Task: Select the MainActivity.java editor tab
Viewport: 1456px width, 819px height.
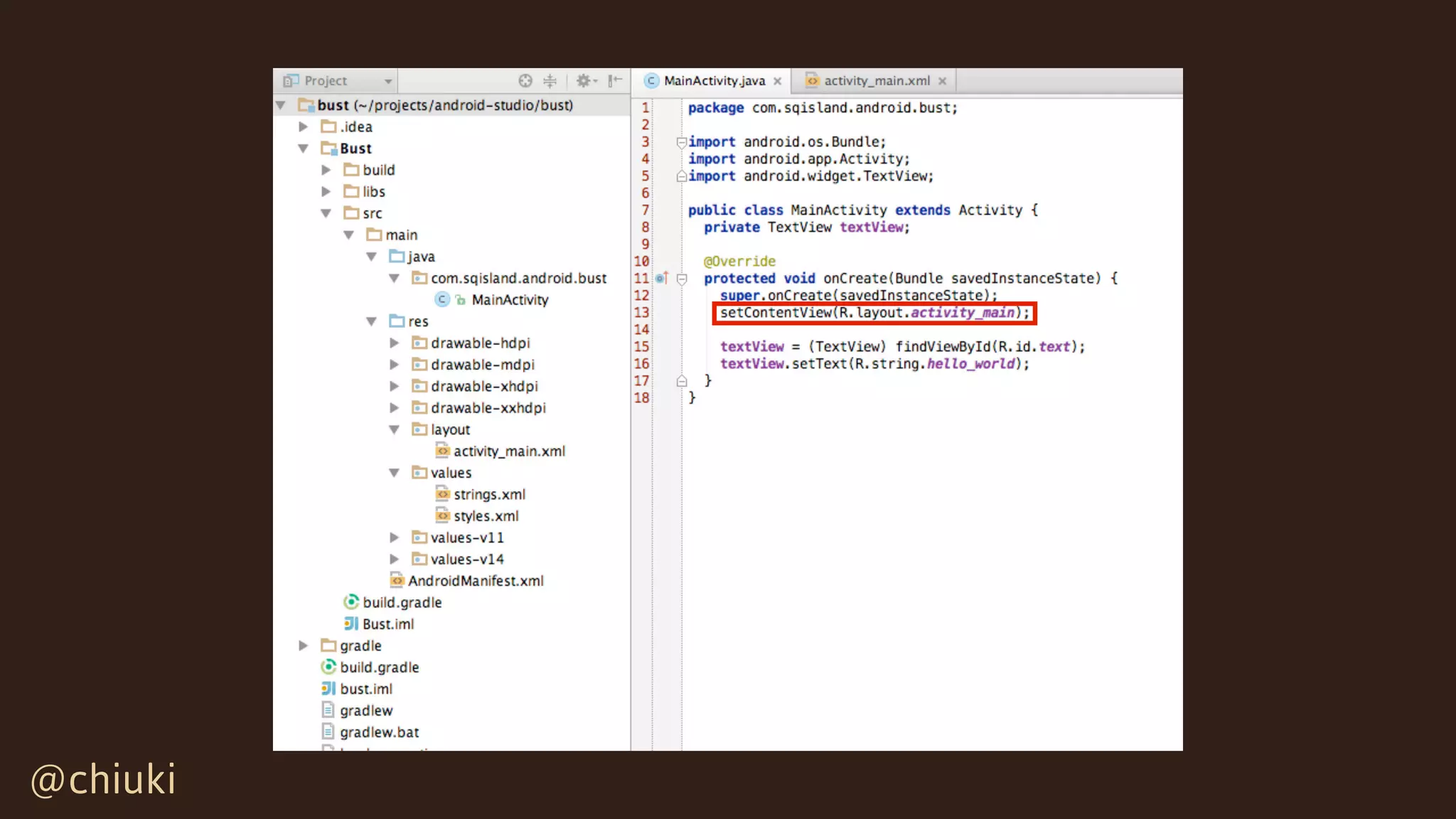Action: [714, 81]
